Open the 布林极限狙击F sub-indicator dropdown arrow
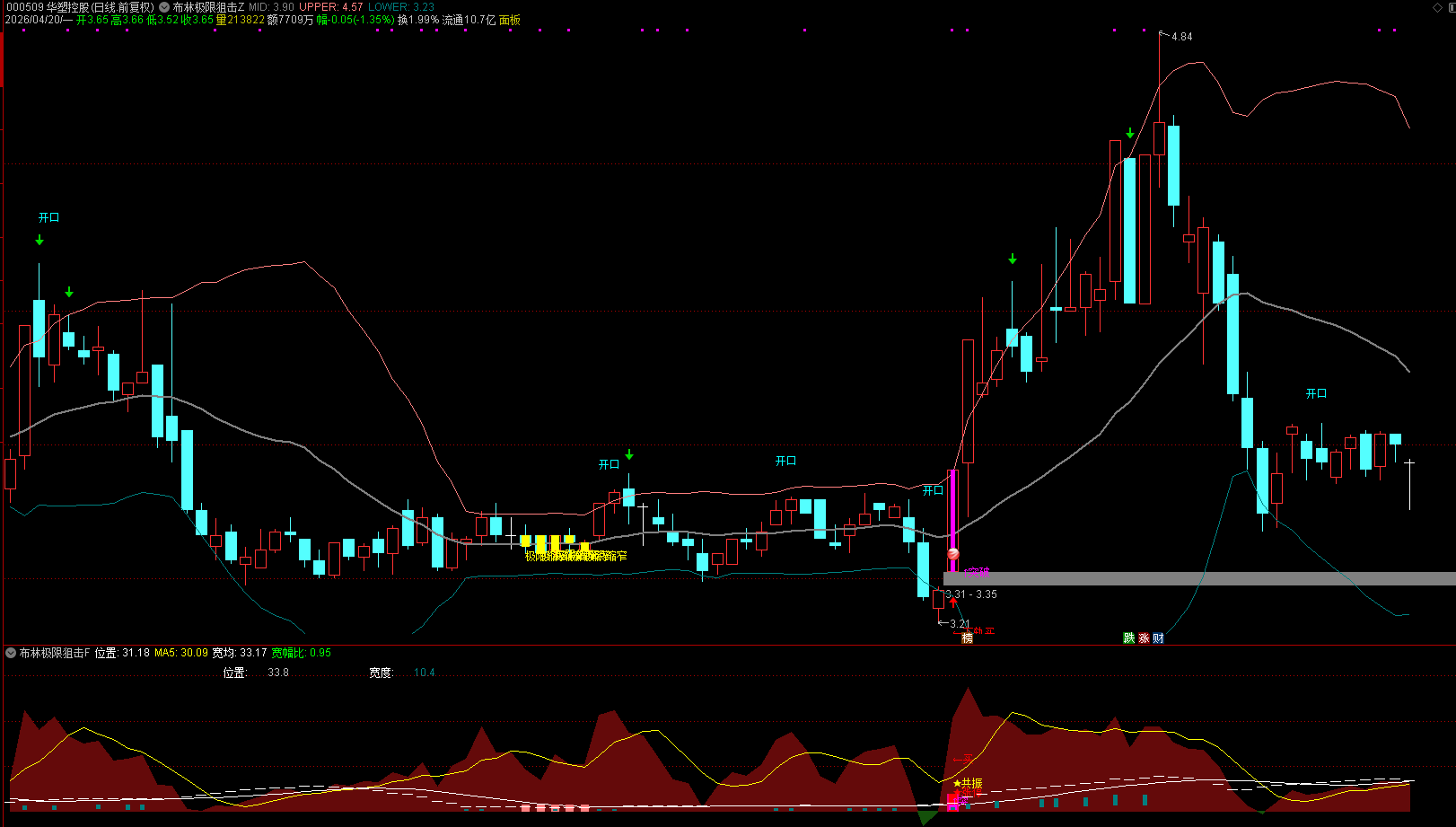The image size is (1456, 827). (x=11, y=653)
